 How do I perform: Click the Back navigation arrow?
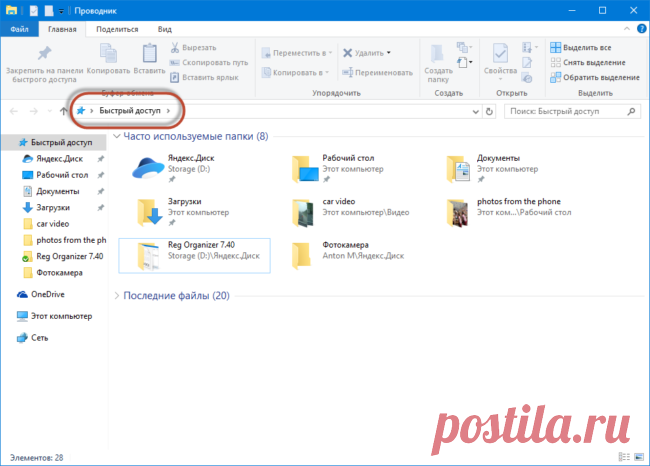[x=14, y=111]
